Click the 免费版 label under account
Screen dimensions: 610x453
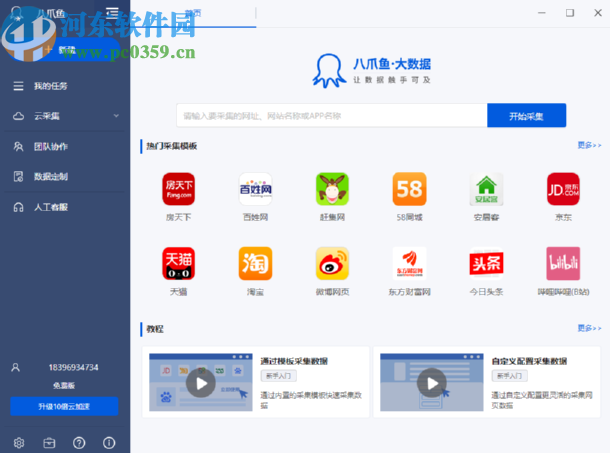(64, 386)
